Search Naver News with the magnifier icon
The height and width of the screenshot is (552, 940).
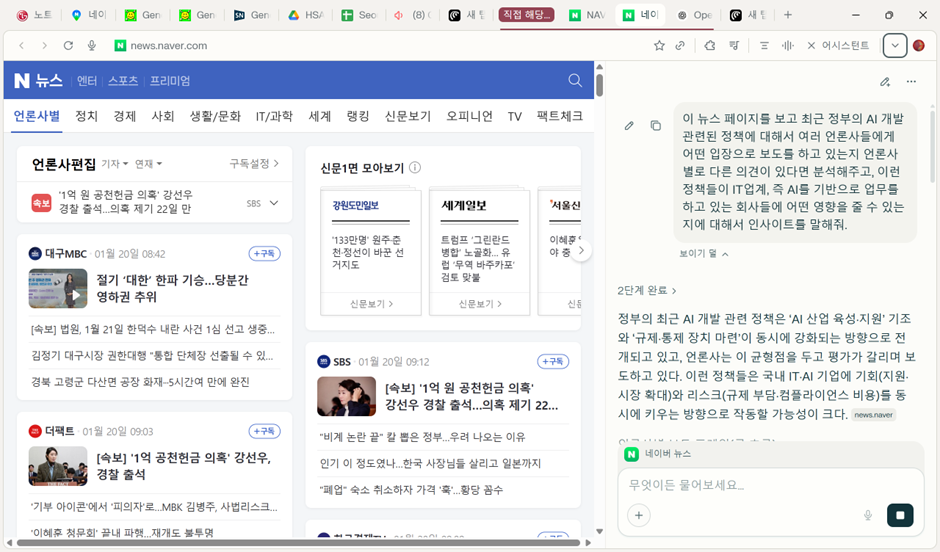tap(575, 80)
